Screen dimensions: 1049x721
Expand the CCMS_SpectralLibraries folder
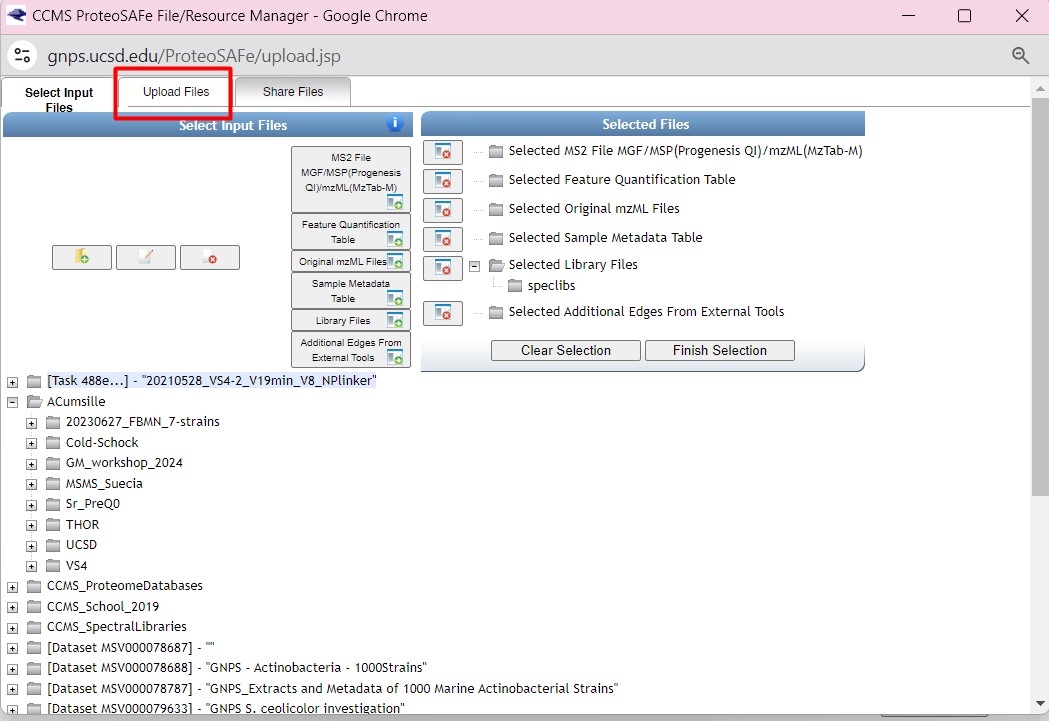click(12, 627)
